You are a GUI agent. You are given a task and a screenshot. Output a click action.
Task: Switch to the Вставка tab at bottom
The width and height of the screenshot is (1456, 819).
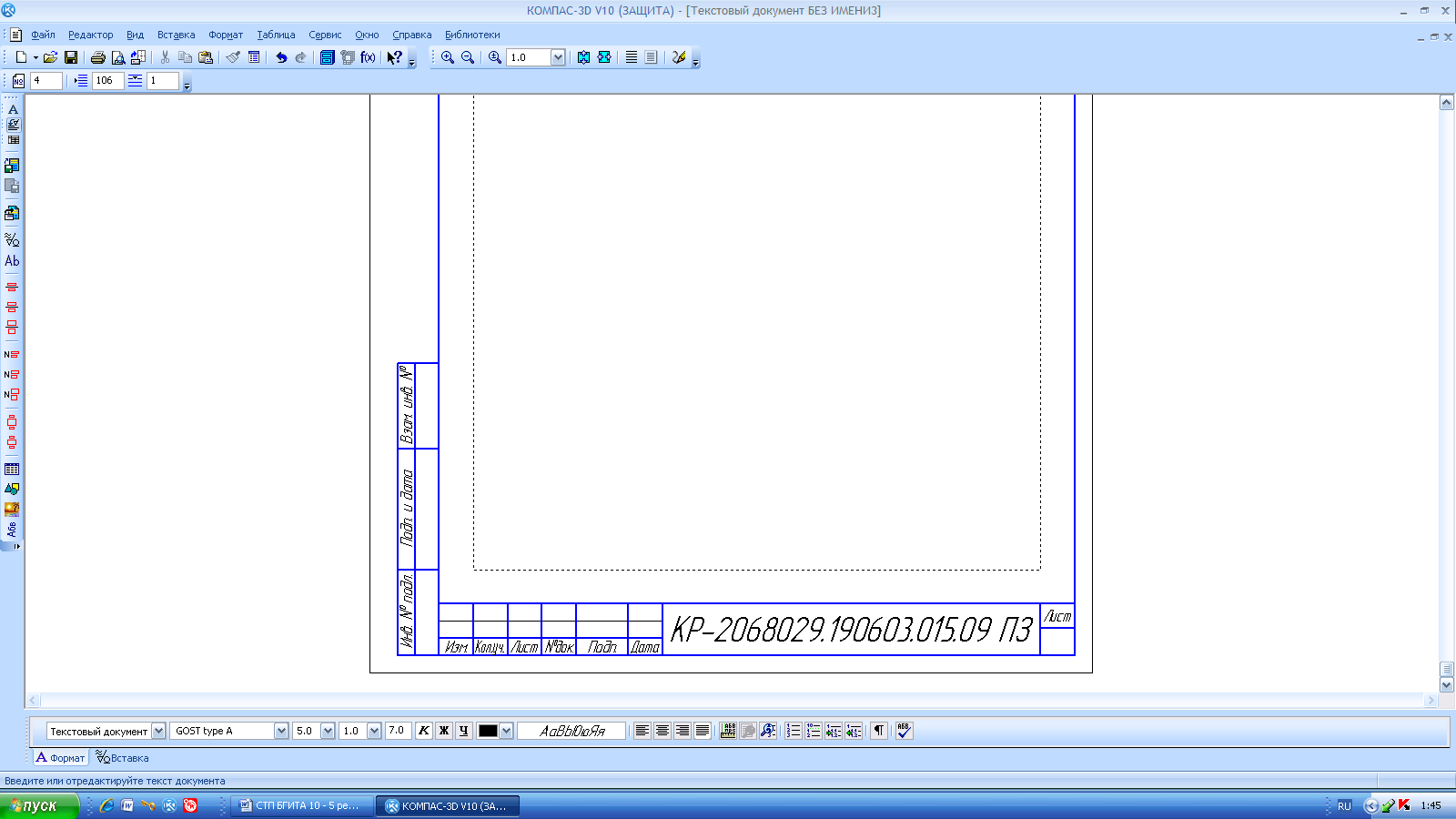pos(123,757)
